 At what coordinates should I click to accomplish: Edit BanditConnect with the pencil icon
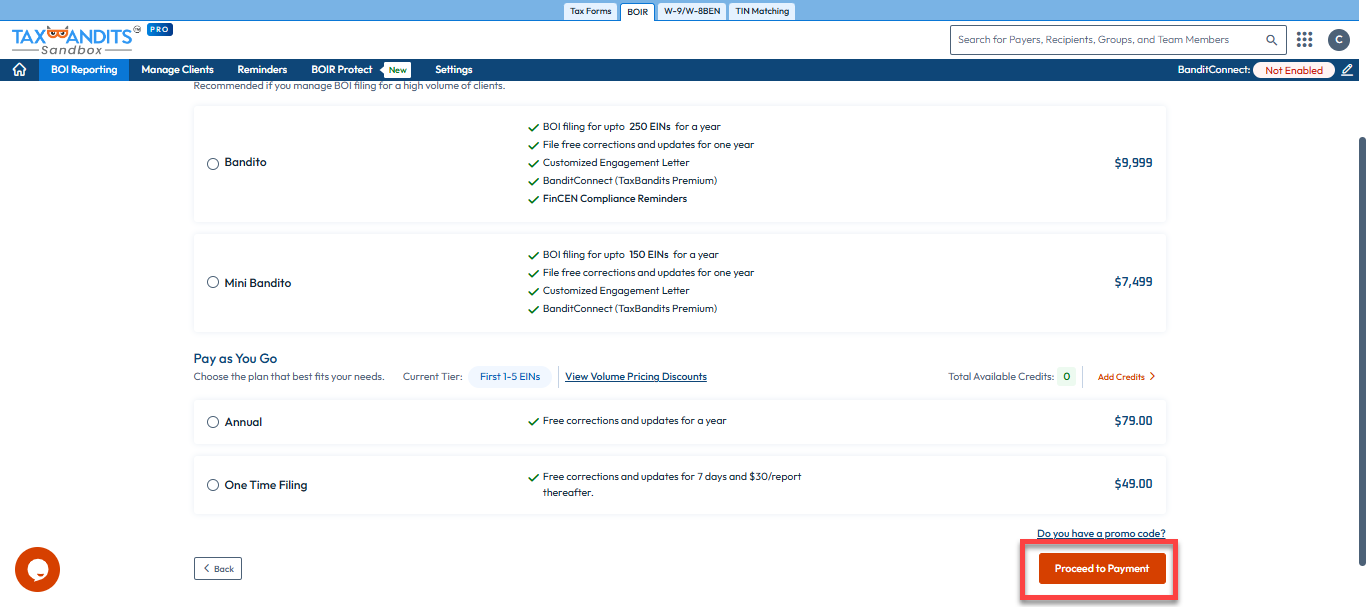click(x=1347, y=70)
